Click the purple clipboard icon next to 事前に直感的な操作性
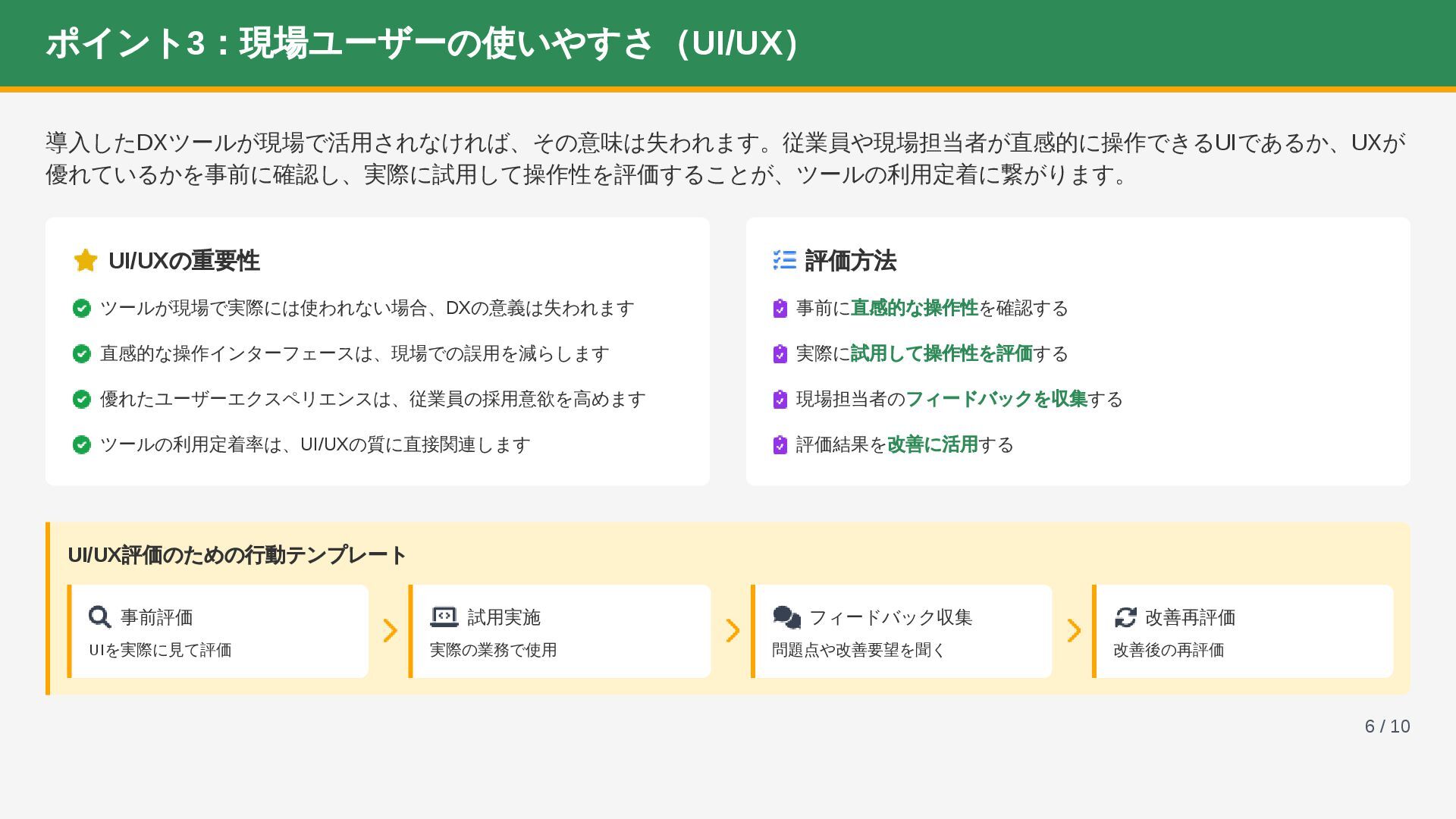This screenshot has height=819, width=1456. [780, 309]
